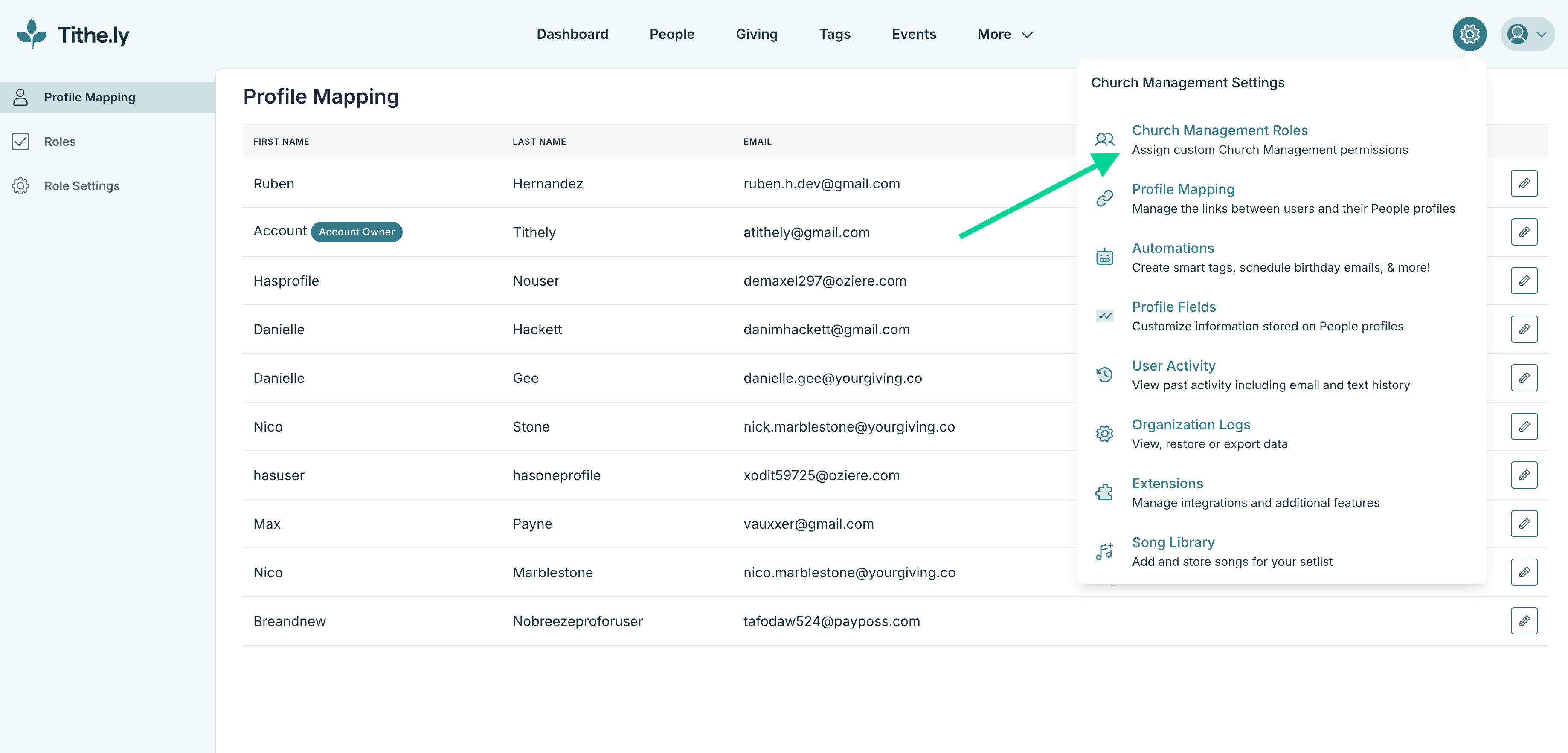Edit Ruben Hernandez's profile mapping

[1524, 183]
